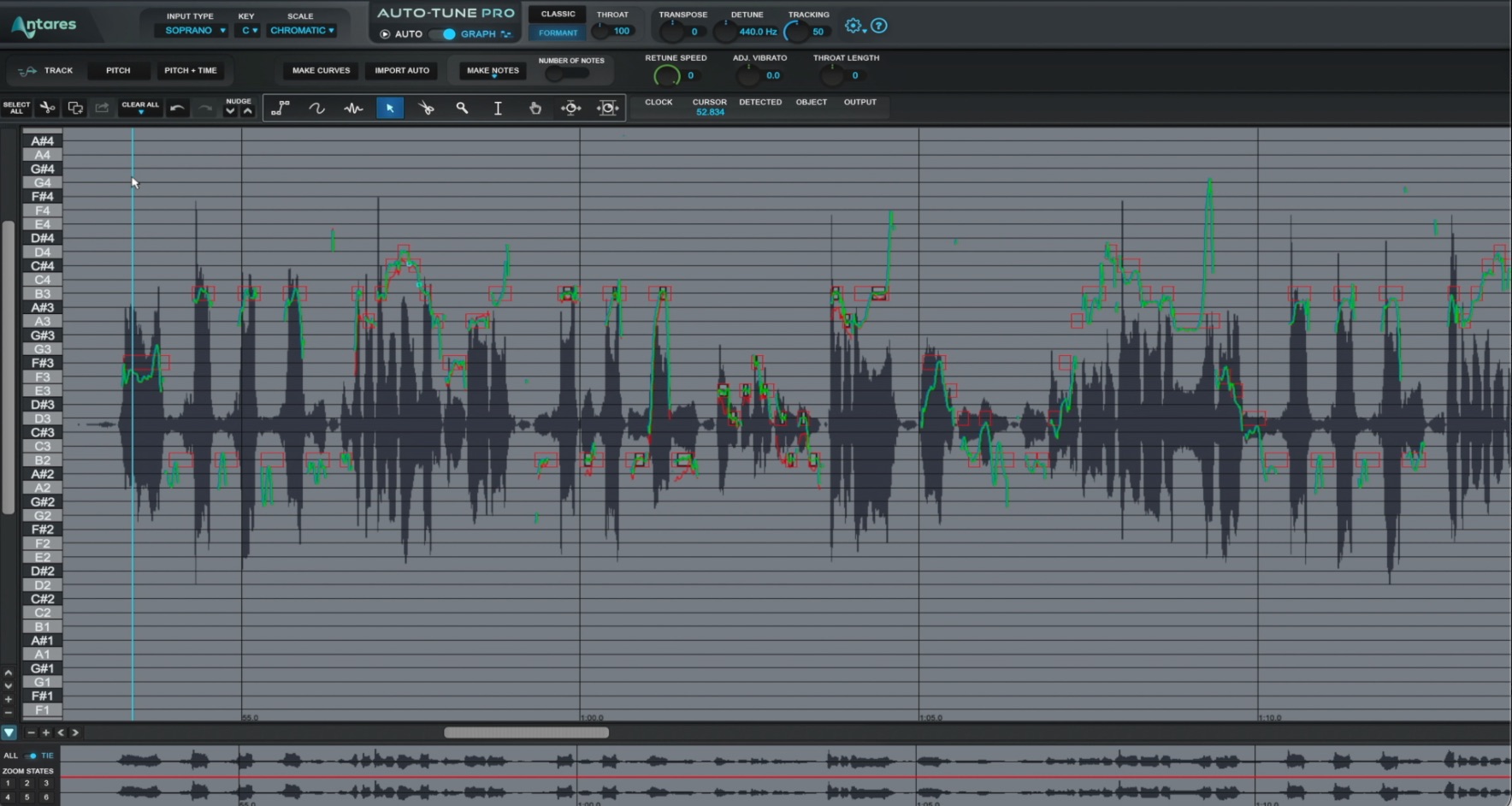
Task: Toggle the All/Tie switch
Action: tap(31, 756)
